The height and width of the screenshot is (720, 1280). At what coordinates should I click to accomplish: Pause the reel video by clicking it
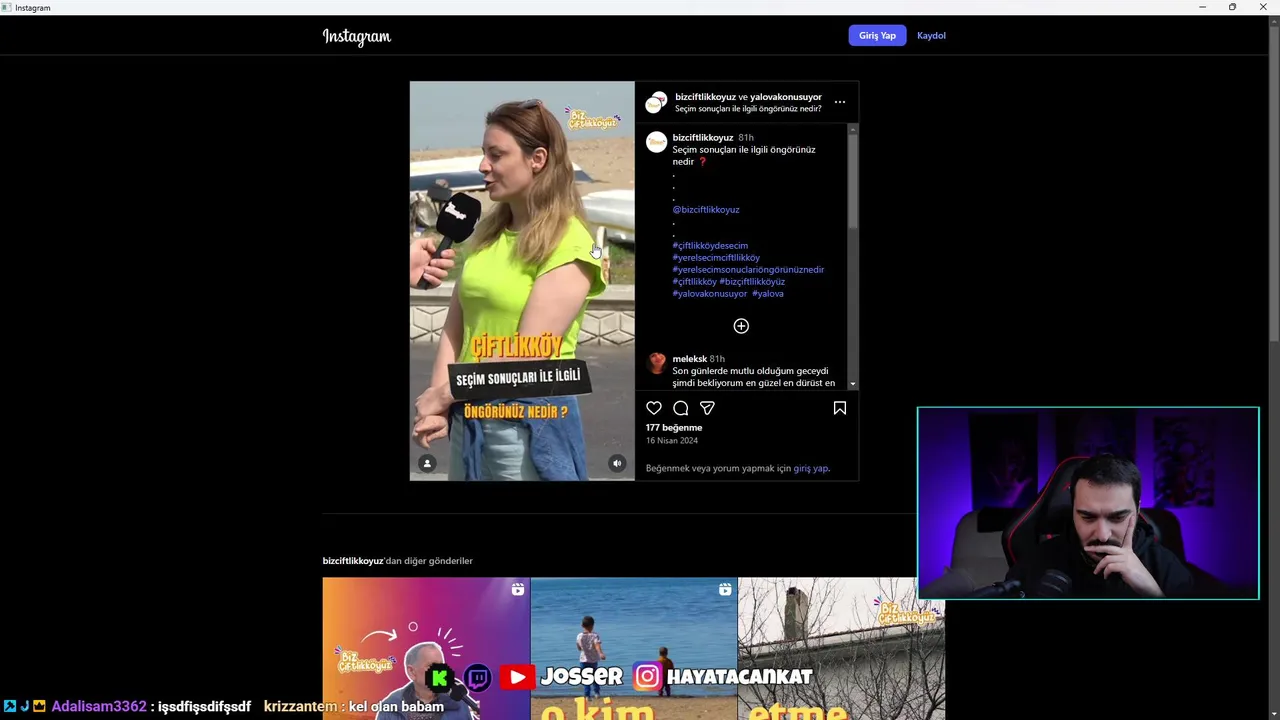pyautogui.click(x=522, y=281)
